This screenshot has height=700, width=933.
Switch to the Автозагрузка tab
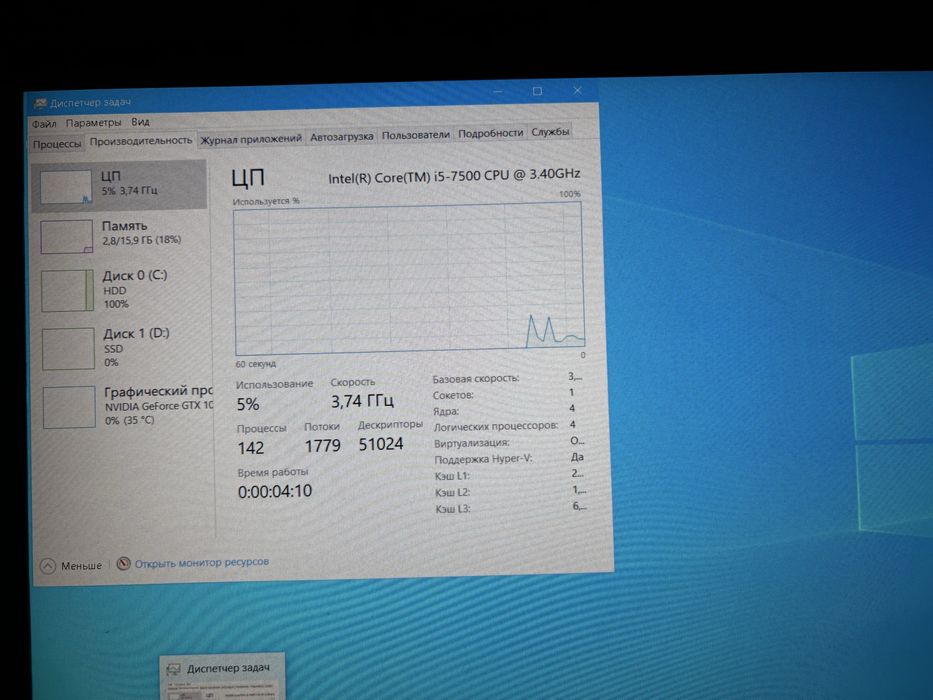[342, 137]
